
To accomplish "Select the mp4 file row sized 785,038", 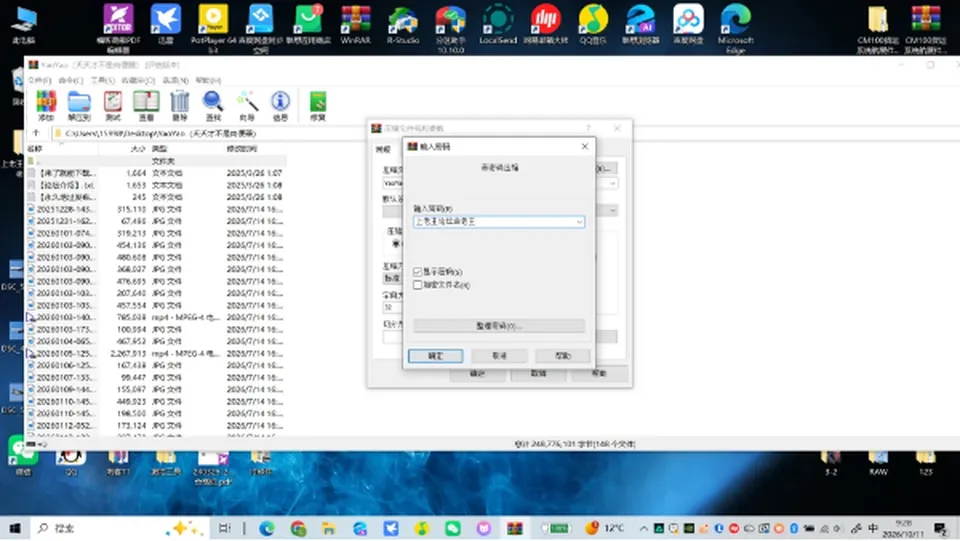I will pos(156,317).
